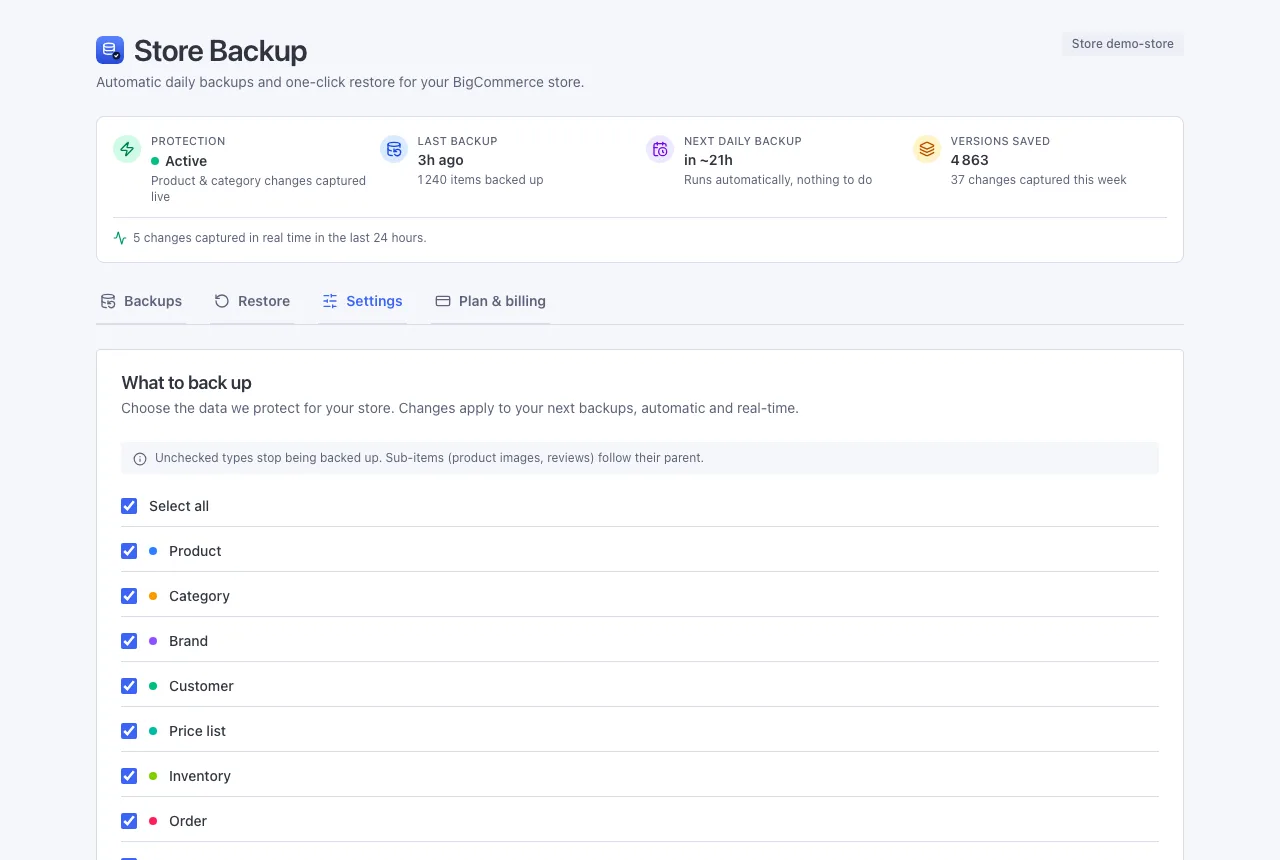The image size is (1280, 860).
Task: Click the purple Next Daily Backup calendar icon
Action: pos(660,149)
